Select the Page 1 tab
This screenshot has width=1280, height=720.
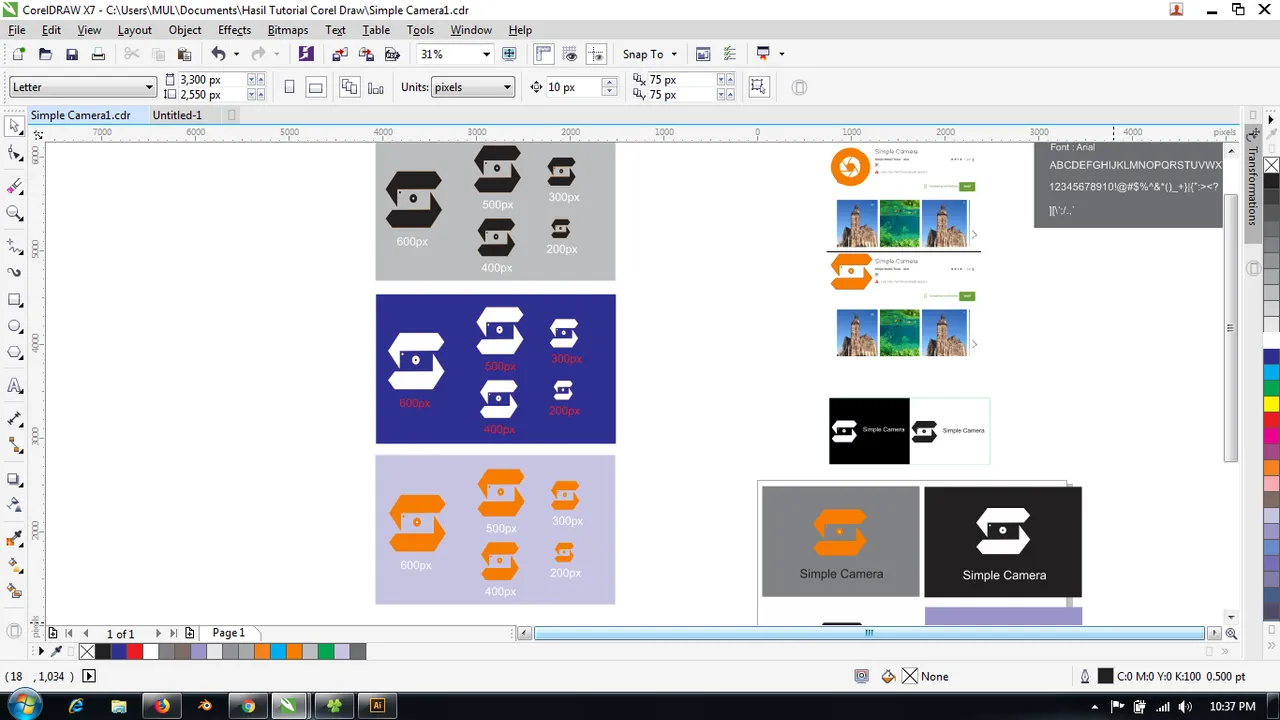pos(228,633)
